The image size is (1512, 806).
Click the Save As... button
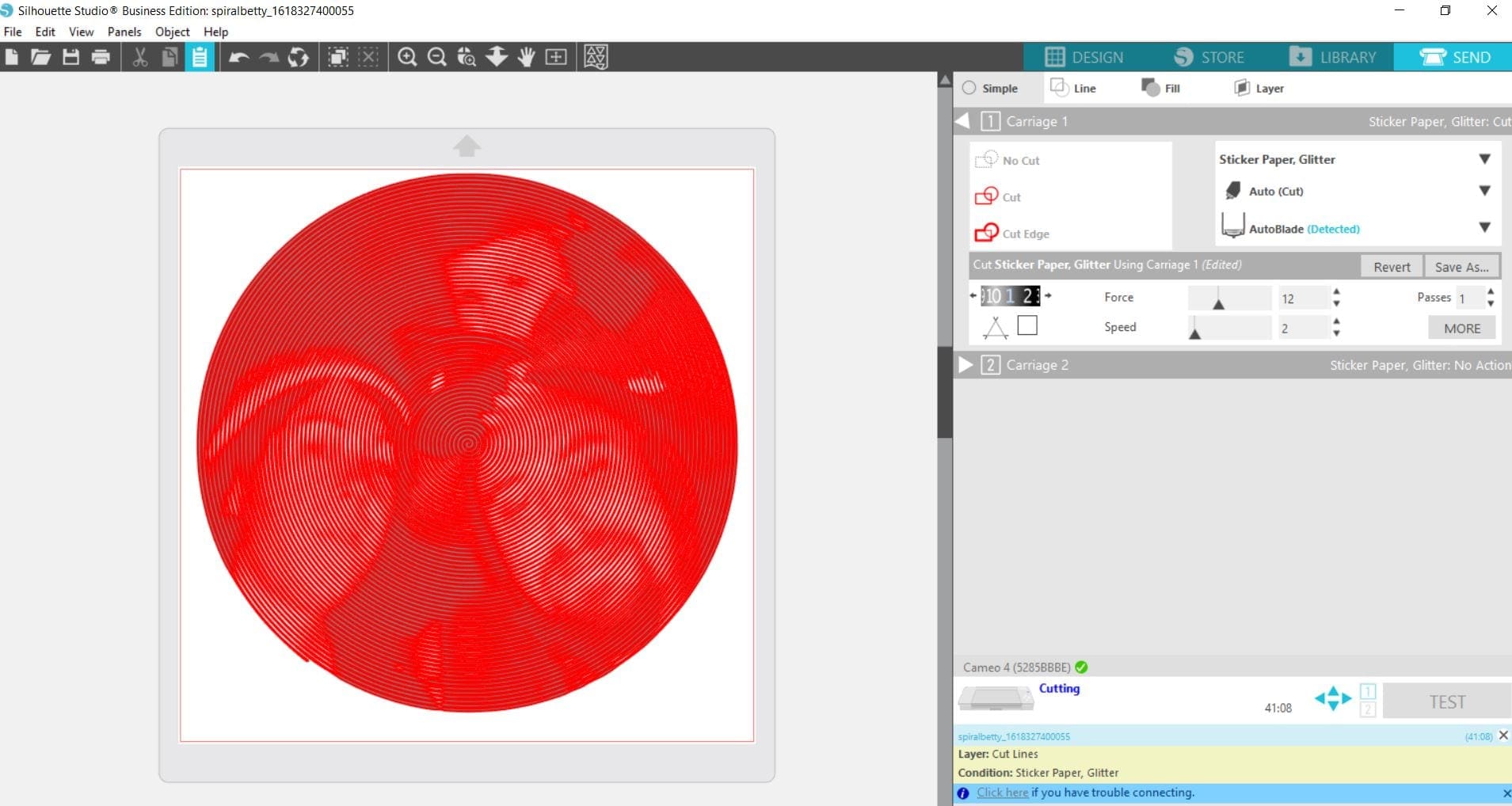[1461, 267]
